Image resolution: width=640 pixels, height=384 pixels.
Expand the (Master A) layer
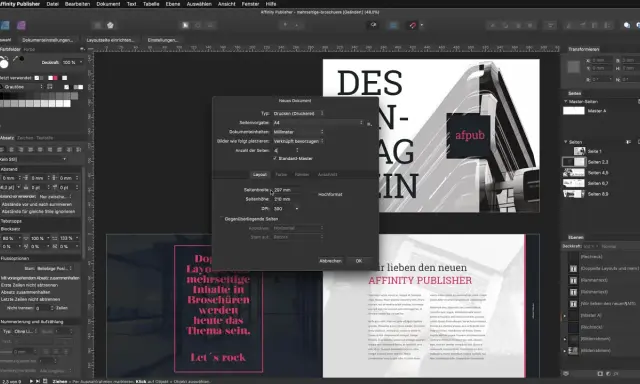565,315
